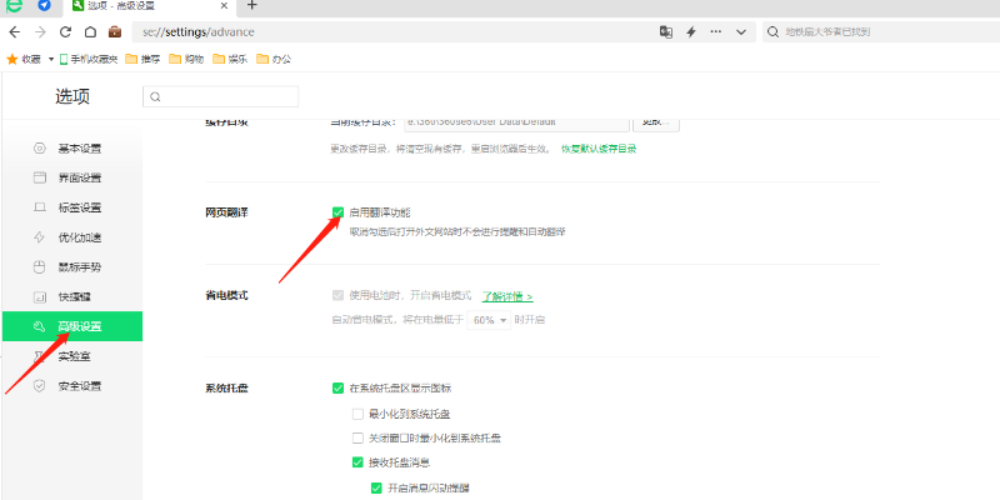Screen dimensions: 1000x500
Task: Click the se://settings/advance address bar
Action: [x=395, y=32]
